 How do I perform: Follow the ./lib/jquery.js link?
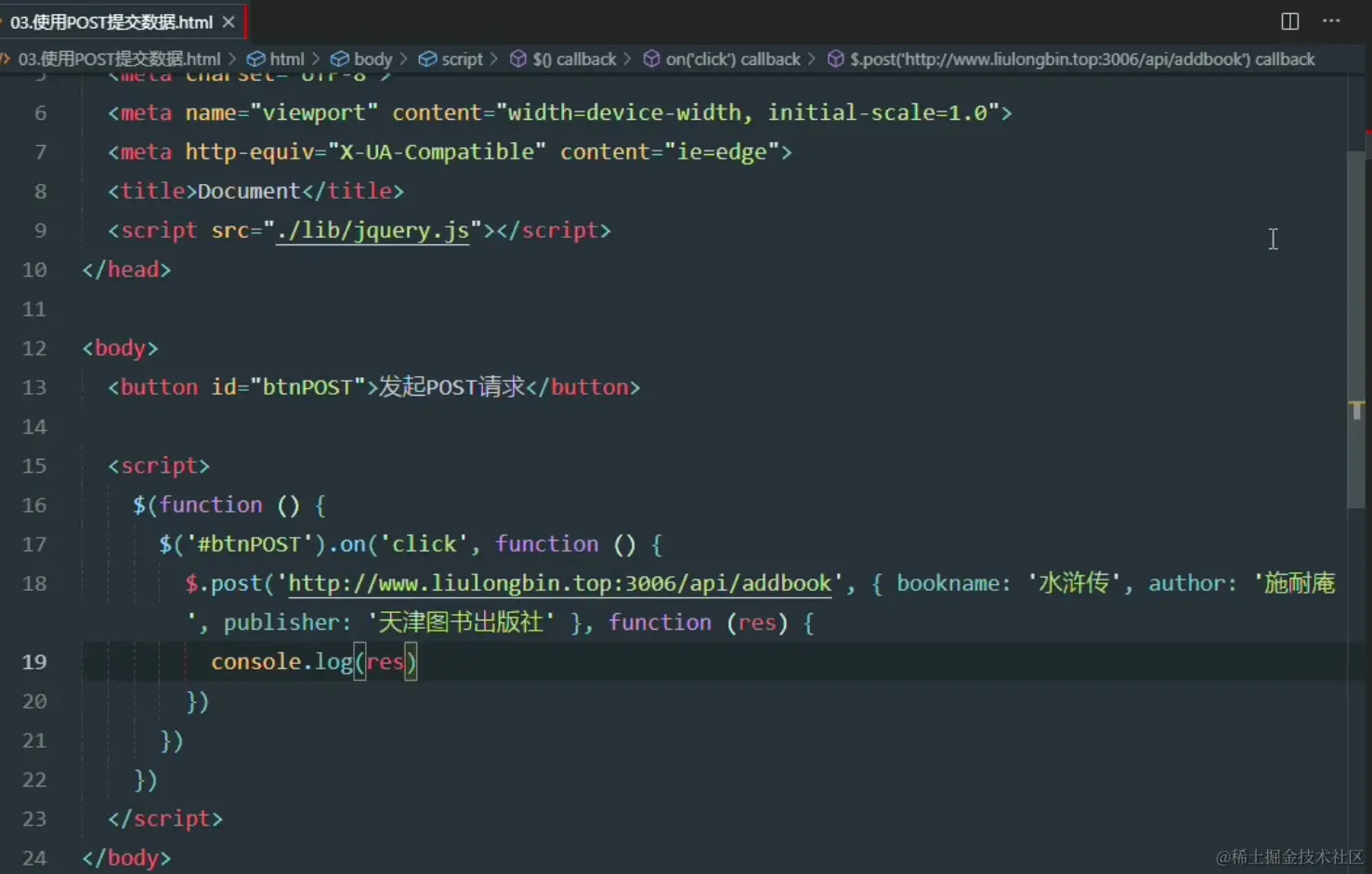[x=372, y=229]
